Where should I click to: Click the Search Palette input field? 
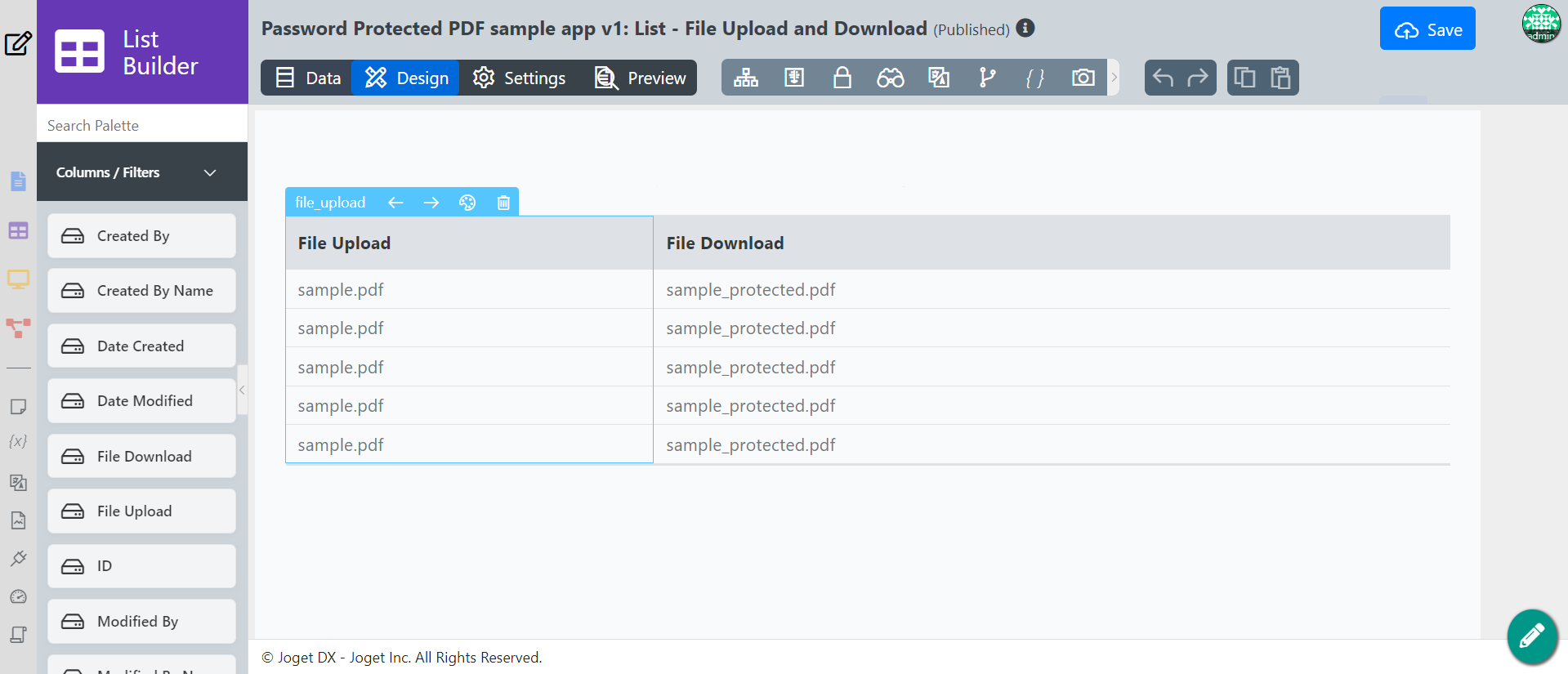[142, 125]
